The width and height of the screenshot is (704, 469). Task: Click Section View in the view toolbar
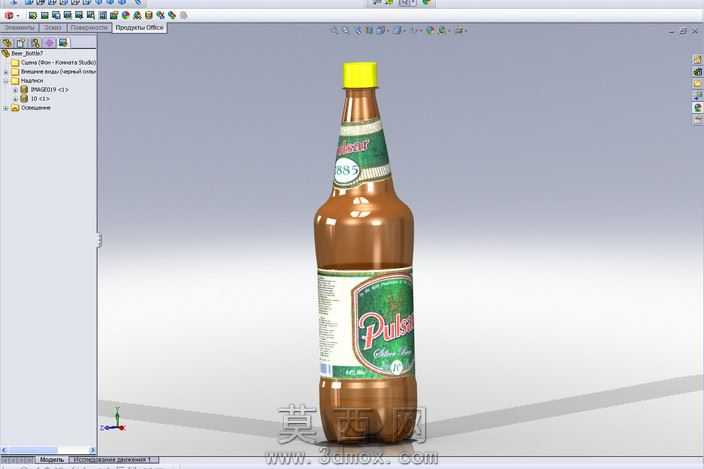[x=369, y=31]
